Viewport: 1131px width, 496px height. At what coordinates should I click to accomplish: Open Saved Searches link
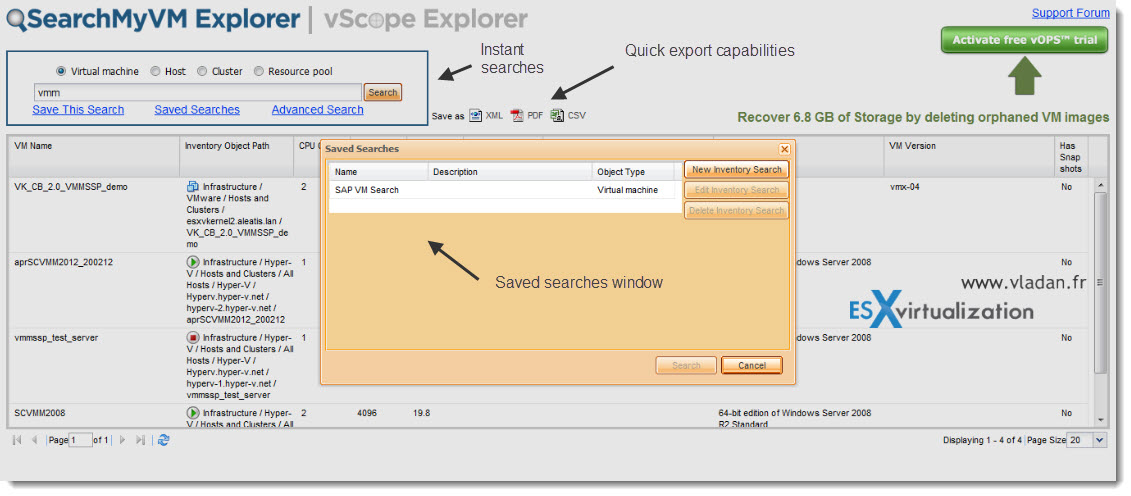(197, 110)
